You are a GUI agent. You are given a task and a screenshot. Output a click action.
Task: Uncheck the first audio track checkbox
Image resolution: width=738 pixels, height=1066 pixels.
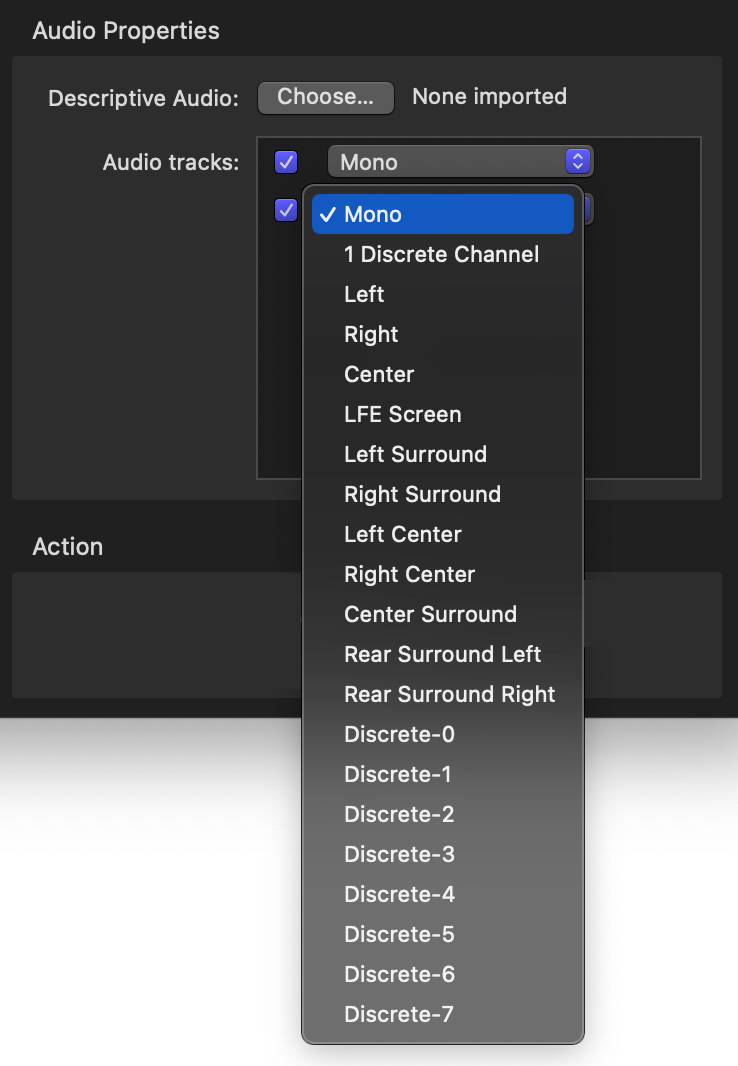pyautogui.click(x=286, y=162)
